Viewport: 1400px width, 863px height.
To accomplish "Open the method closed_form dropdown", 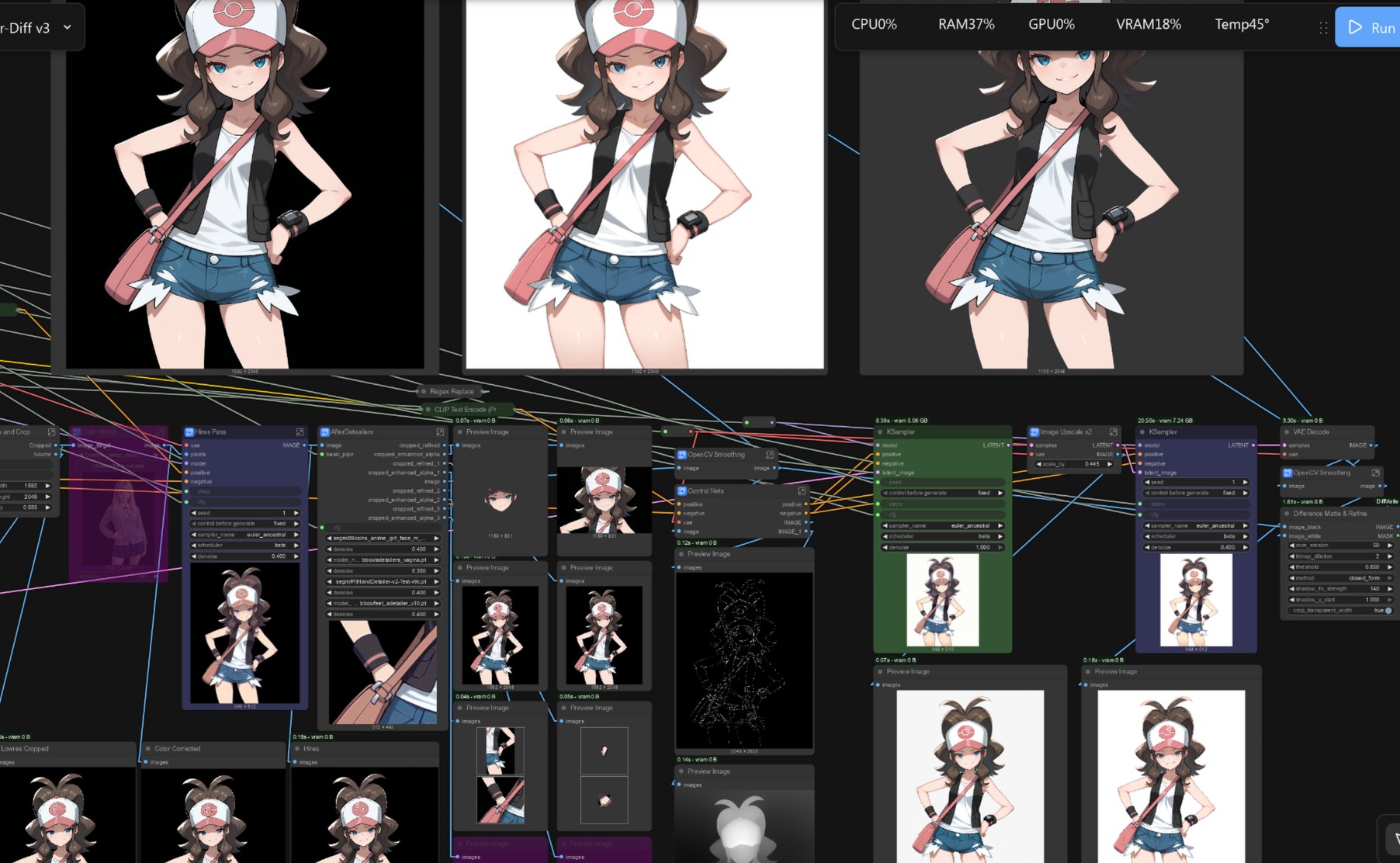I will point(1341,578).
